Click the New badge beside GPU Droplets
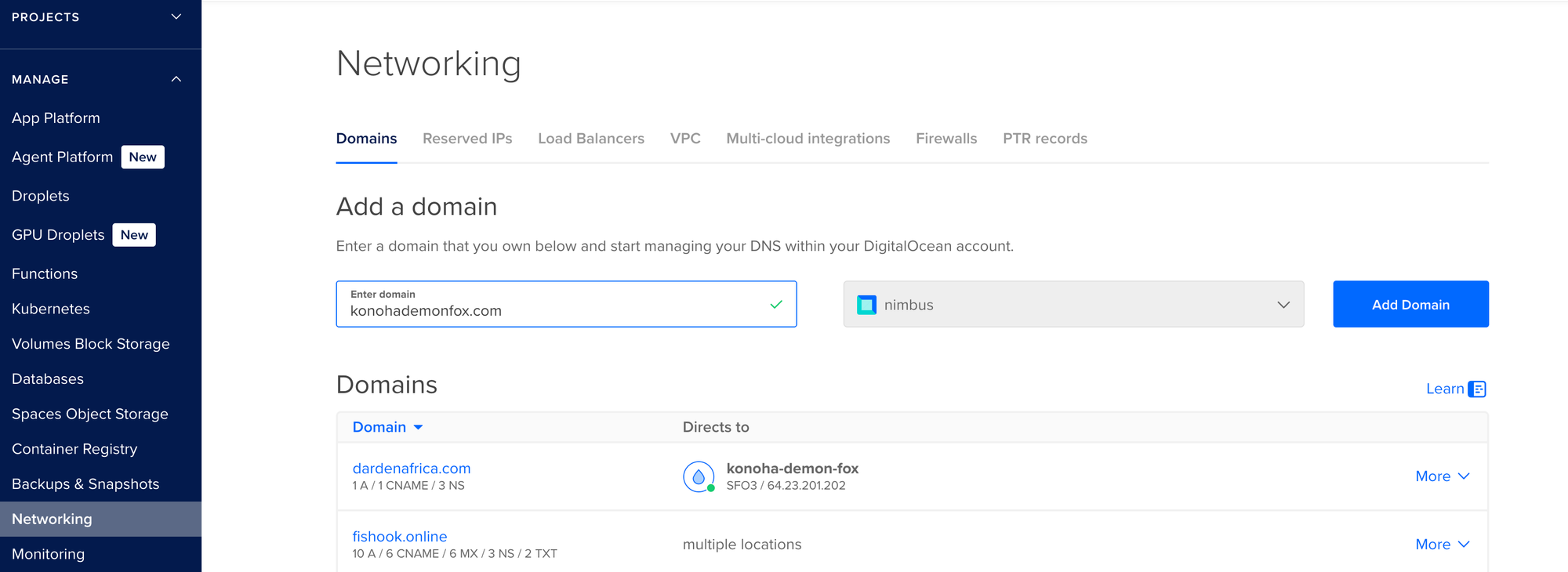1568x572 pixels. click(x=134, y=235)
